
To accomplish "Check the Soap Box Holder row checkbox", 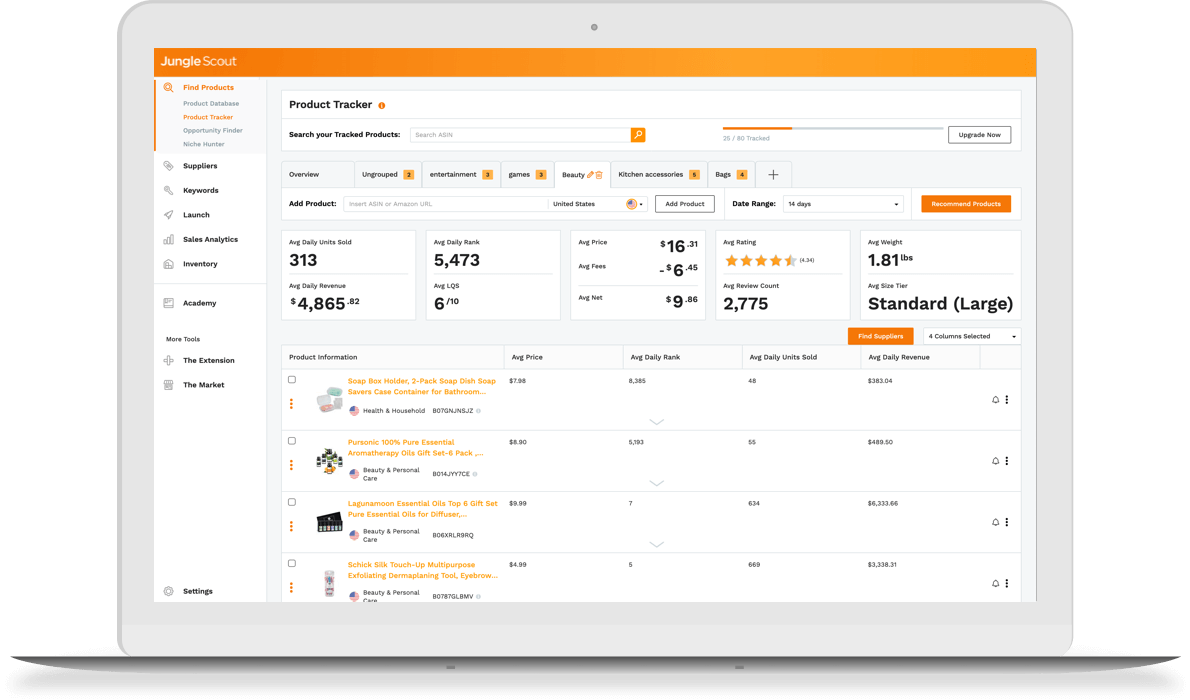I will pos(292,380).
